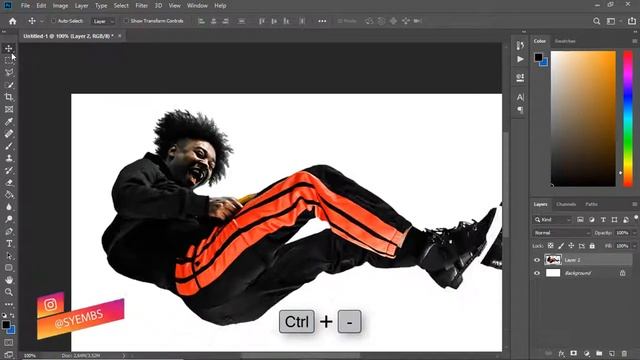The width and height of the screenshot is (640, 360).
Task: Open the layer filter Kind dropdown
Action: [553, 220]
